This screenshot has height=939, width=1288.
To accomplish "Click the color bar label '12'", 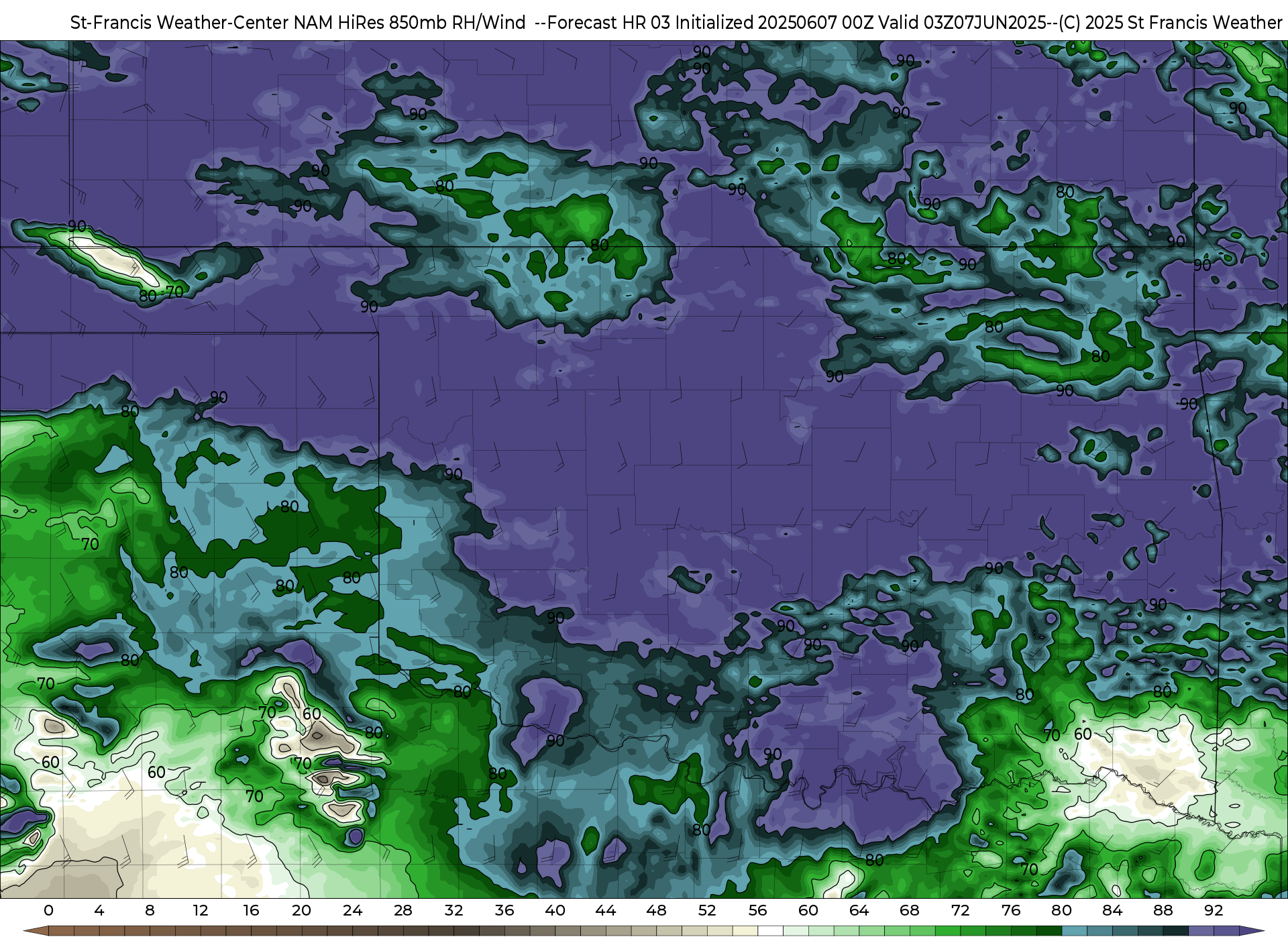I will (x=201, y=910).
